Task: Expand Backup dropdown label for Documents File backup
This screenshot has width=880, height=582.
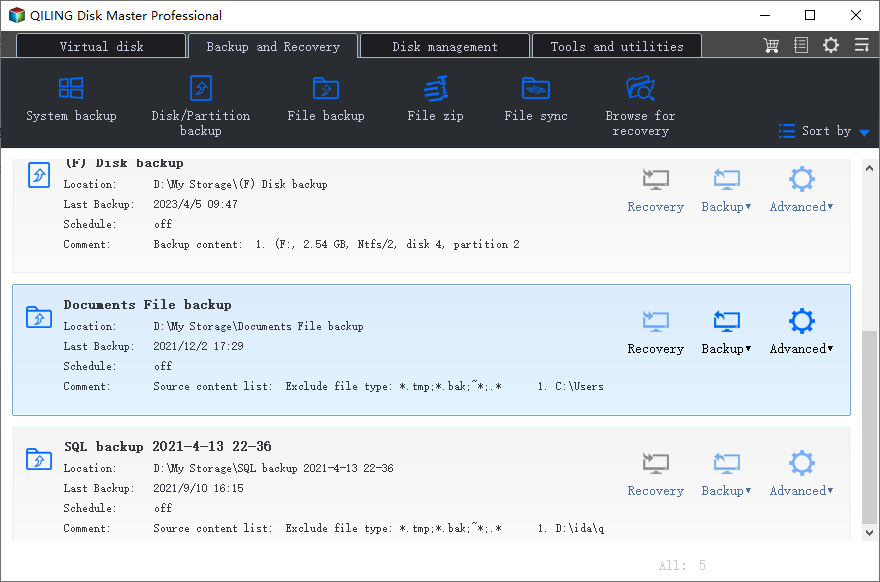Action: click(726, 349)
